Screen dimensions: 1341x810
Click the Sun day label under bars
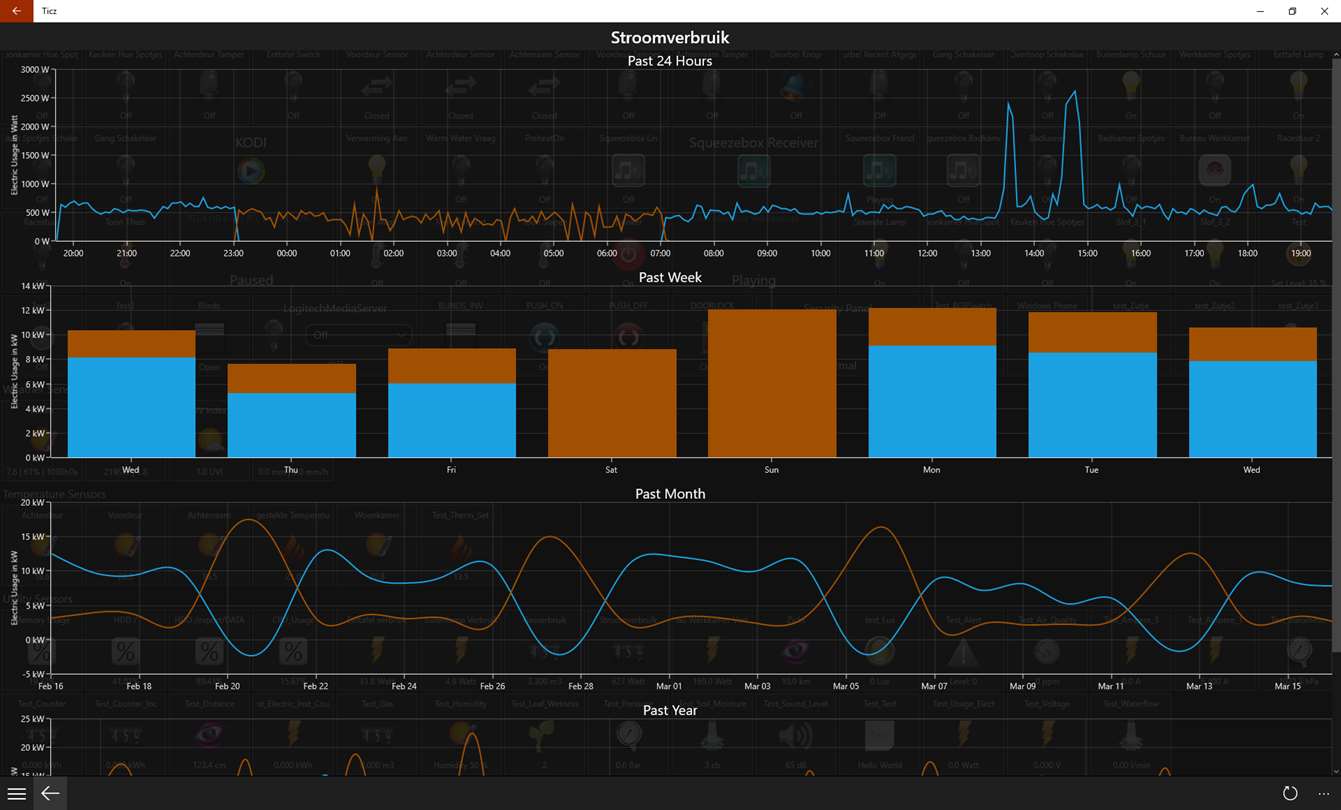[x=772, y=469]
